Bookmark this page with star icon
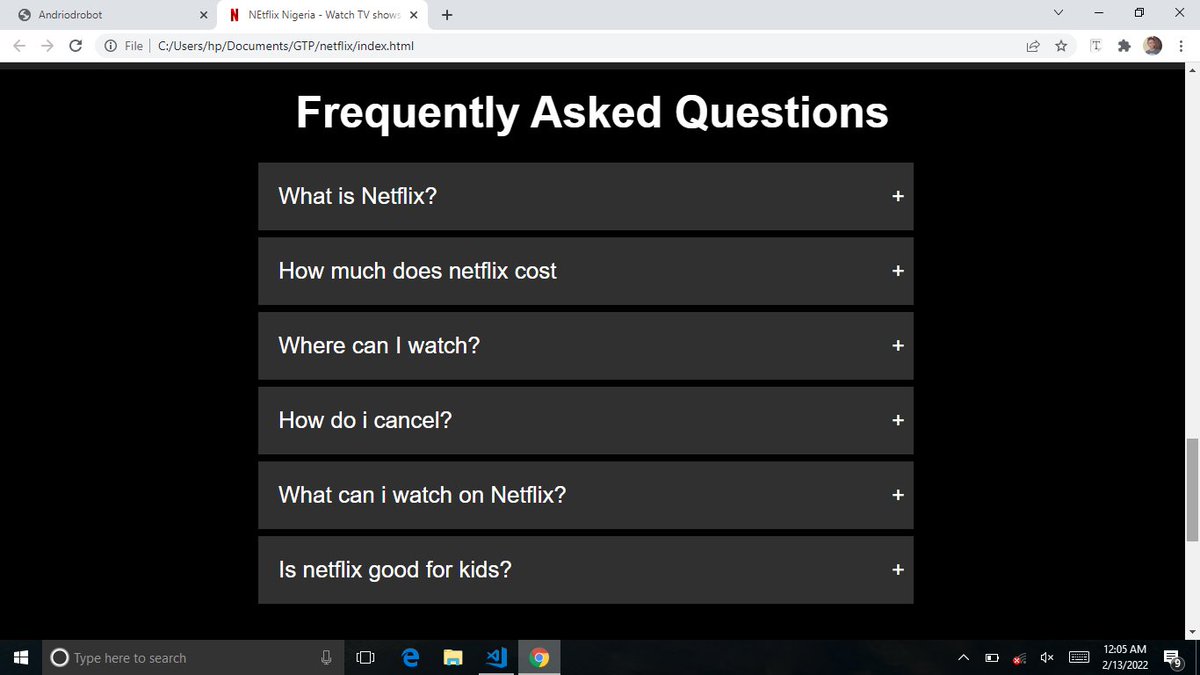This screenshot has height=675, width=1200. (1060, 46)
